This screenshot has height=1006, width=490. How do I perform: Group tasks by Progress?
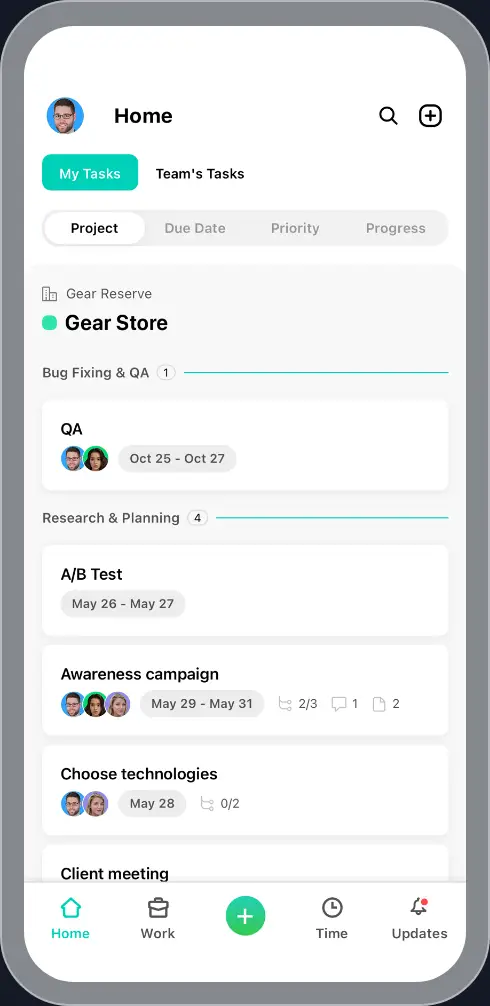(x=396, y=228)
